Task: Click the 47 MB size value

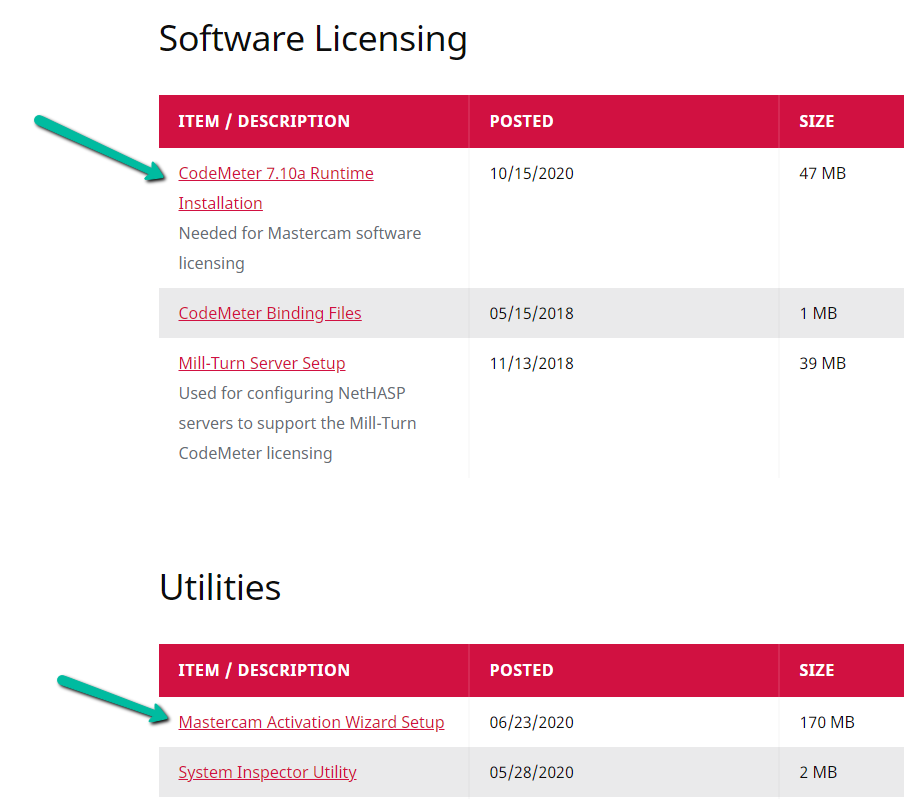Action: (822, 174)
